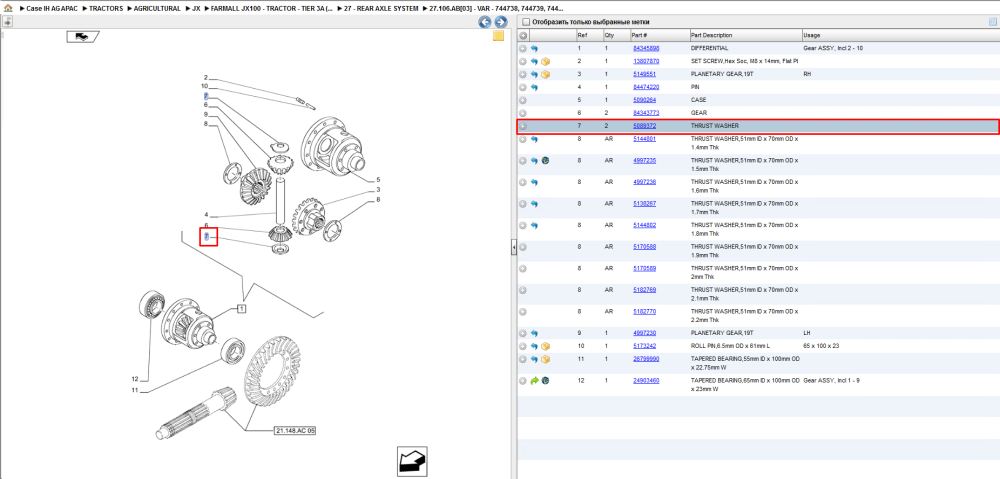Open part number 5173242 link

click(644, 346)
